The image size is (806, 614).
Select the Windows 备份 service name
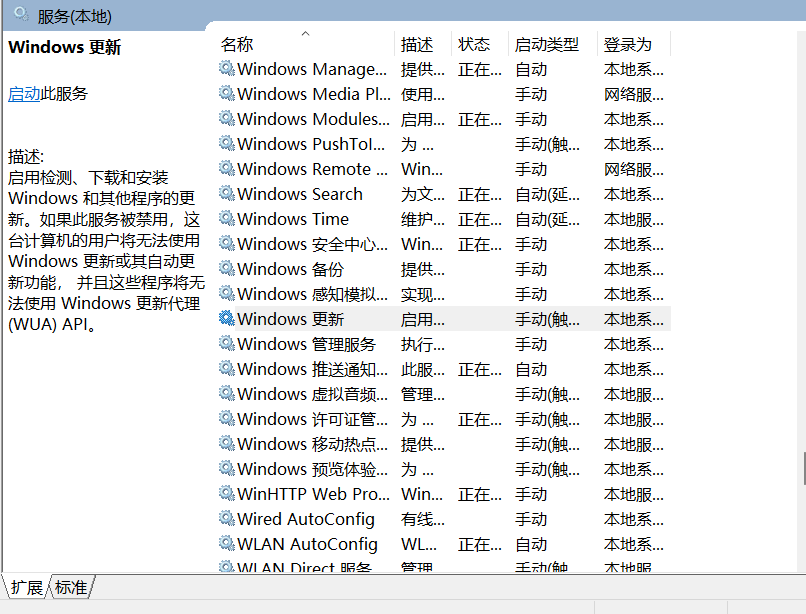[290, 269]
